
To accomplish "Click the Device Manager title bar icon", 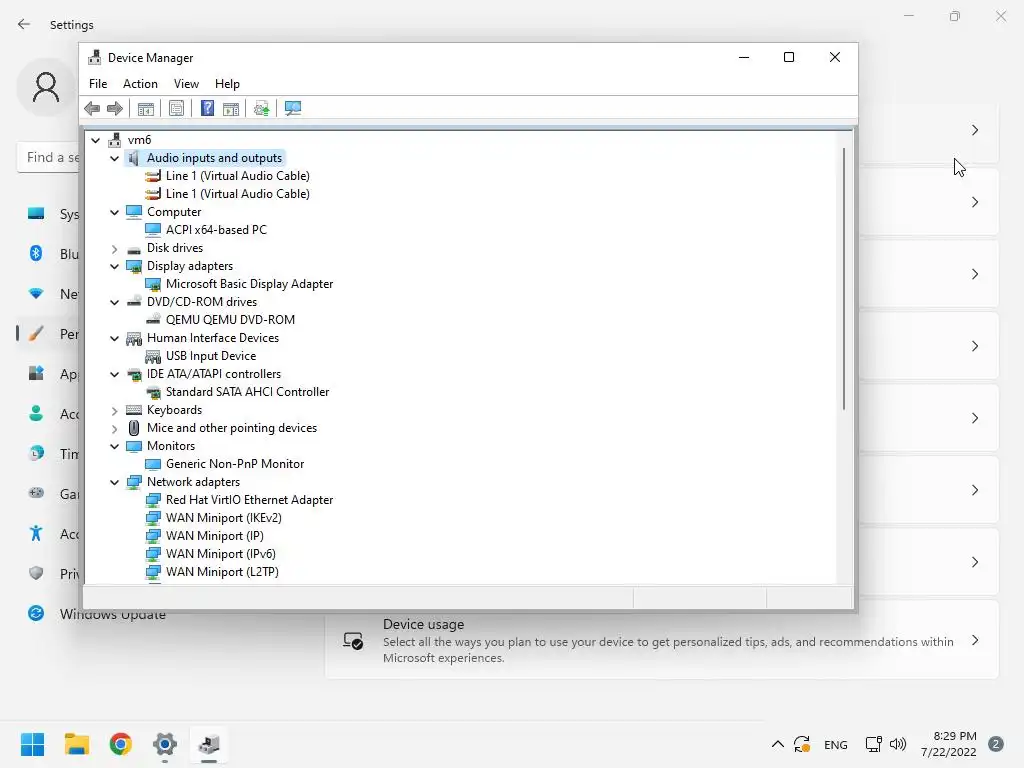I will click(x=95, y=57).
